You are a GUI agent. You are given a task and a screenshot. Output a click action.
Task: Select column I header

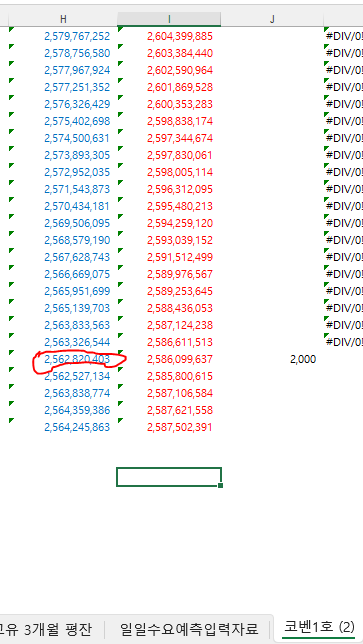point(169,19)
